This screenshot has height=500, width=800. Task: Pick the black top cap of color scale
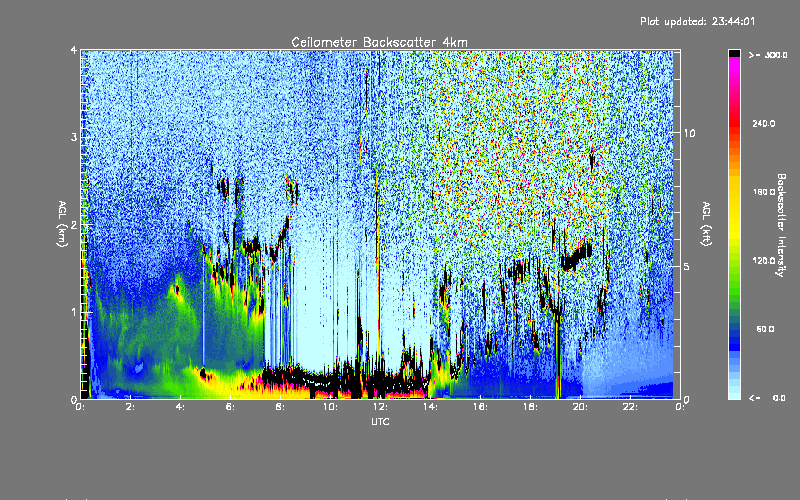[734, 53]
